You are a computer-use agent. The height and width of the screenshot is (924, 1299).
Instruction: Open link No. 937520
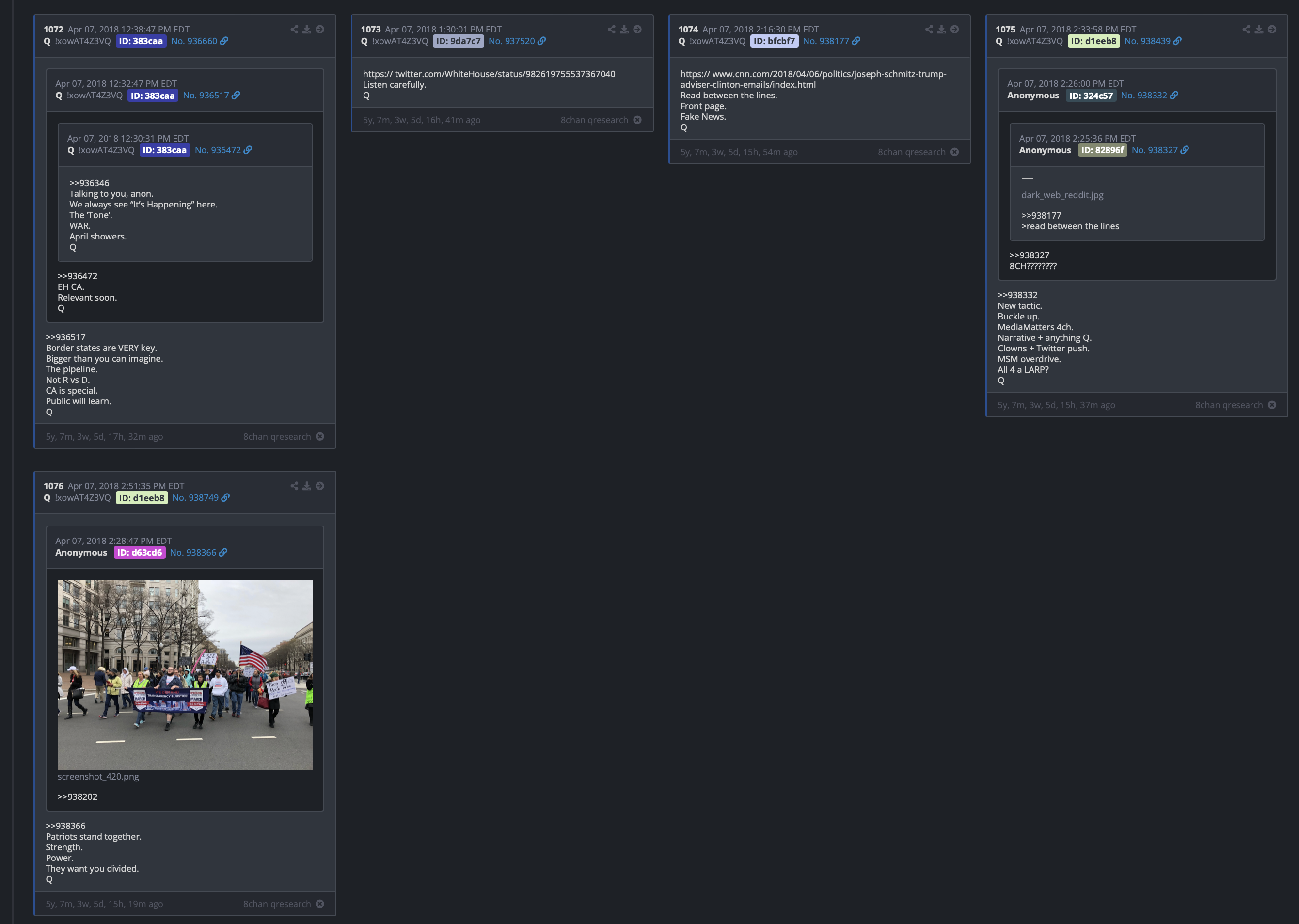pyautogui.click(x=516, y=41)
